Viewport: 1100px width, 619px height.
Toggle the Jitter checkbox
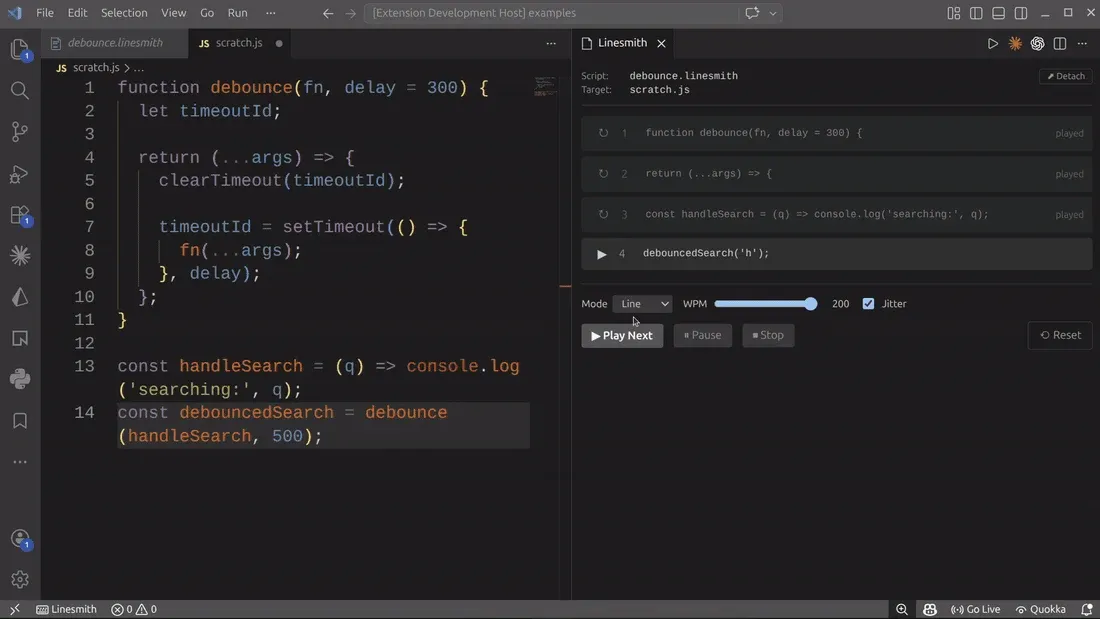pos(868,304)
